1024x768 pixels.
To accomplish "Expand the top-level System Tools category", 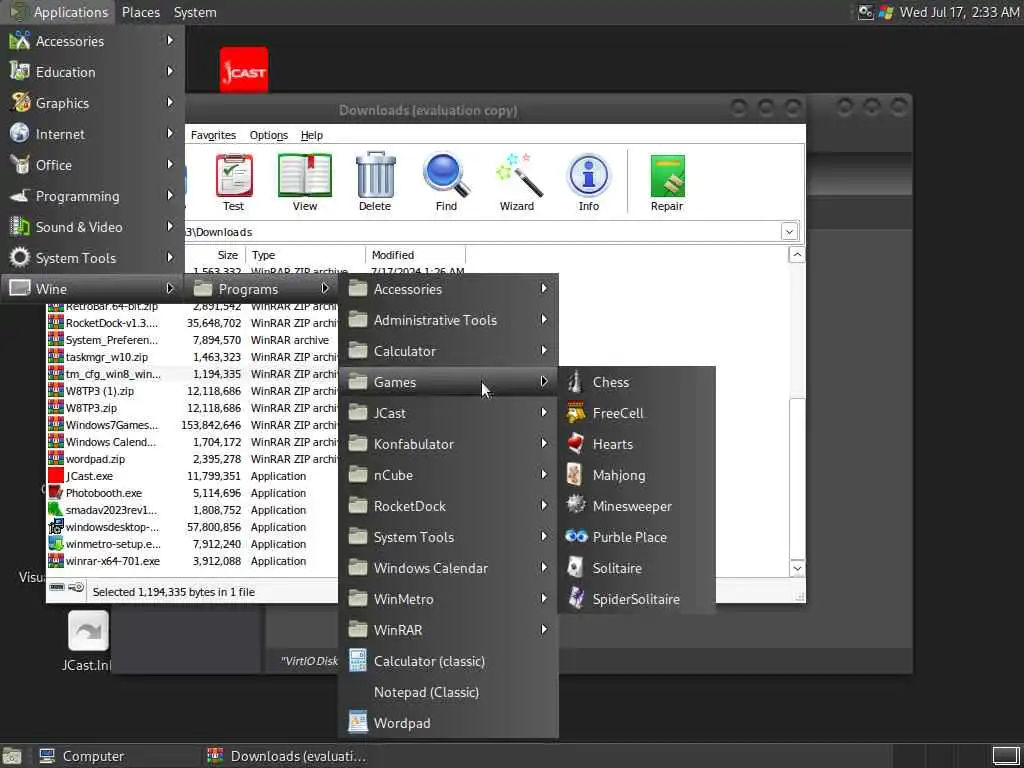I will 92,258.
